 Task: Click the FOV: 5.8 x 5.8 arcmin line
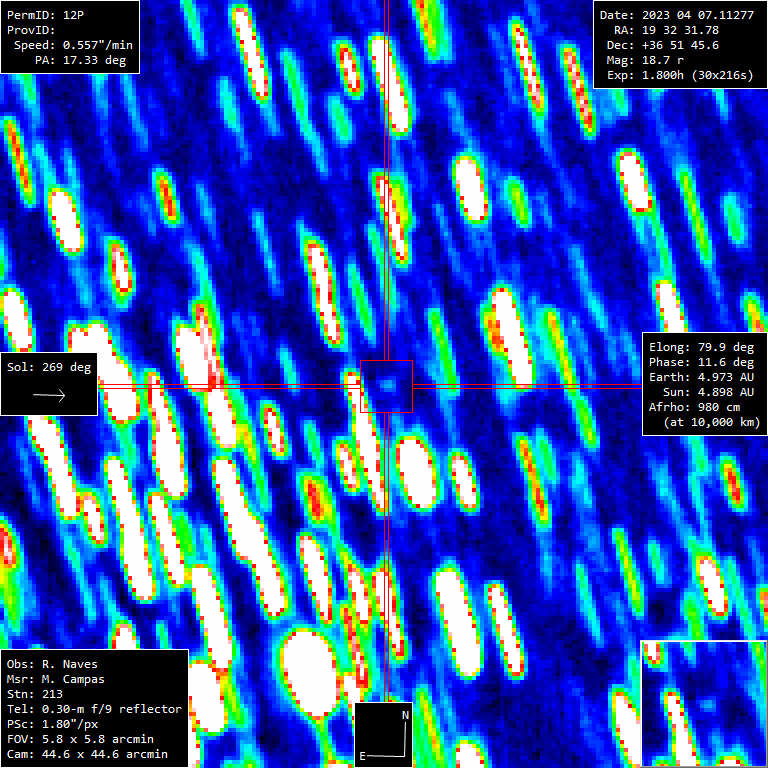[80, 739]
